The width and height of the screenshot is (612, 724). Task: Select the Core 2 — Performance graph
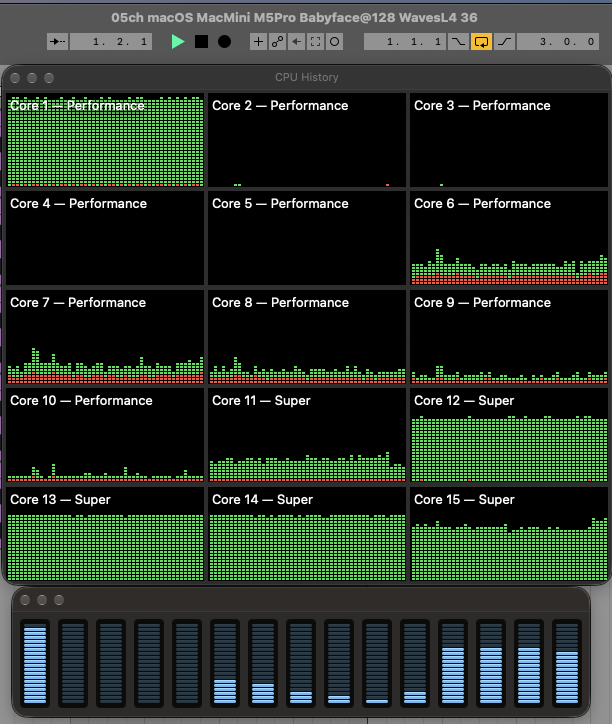[x=307, y=140]
